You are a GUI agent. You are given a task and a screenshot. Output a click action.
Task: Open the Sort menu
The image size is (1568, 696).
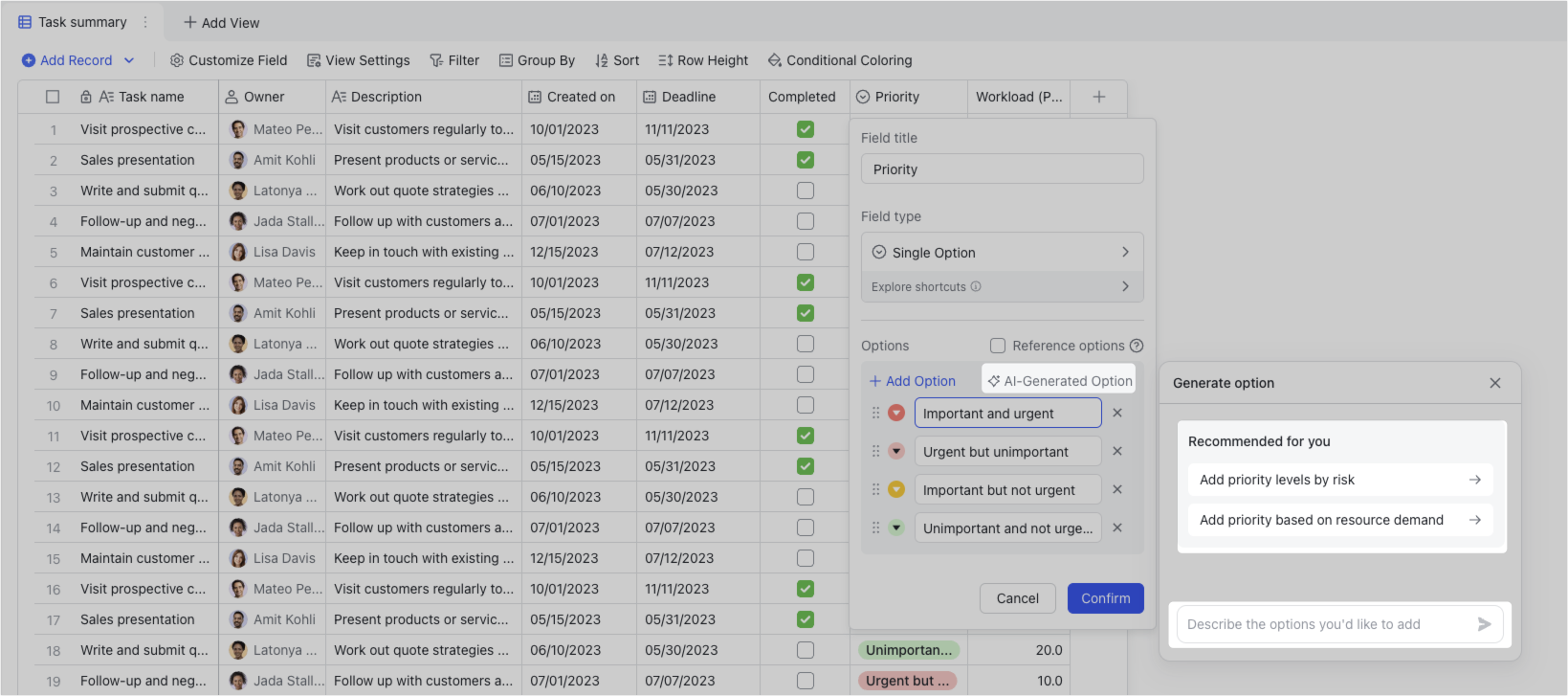[617, 60]
